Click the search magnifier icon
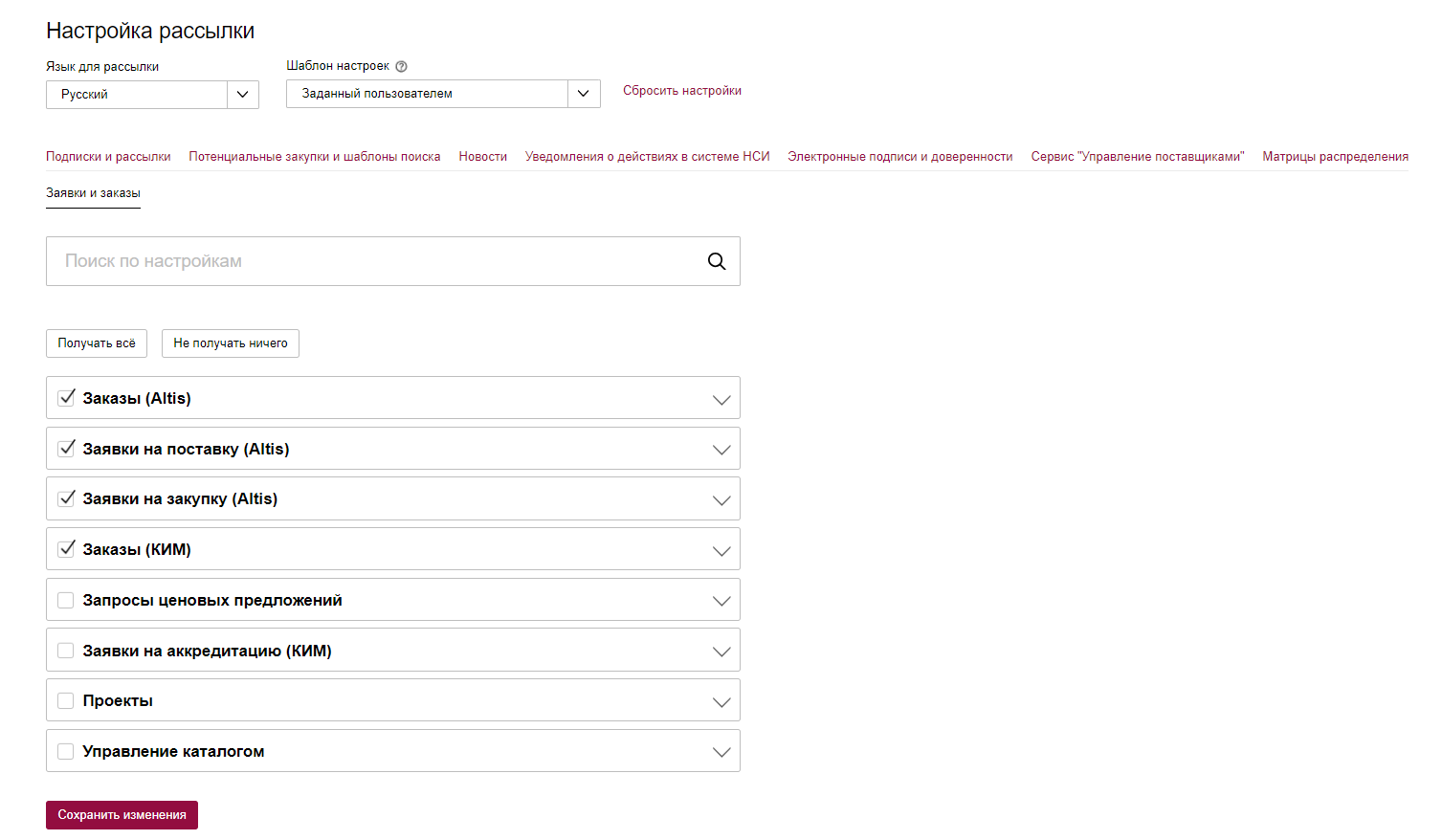Image resolution: width=1442 pixels, height=840 pixels. tap(716, 261)
